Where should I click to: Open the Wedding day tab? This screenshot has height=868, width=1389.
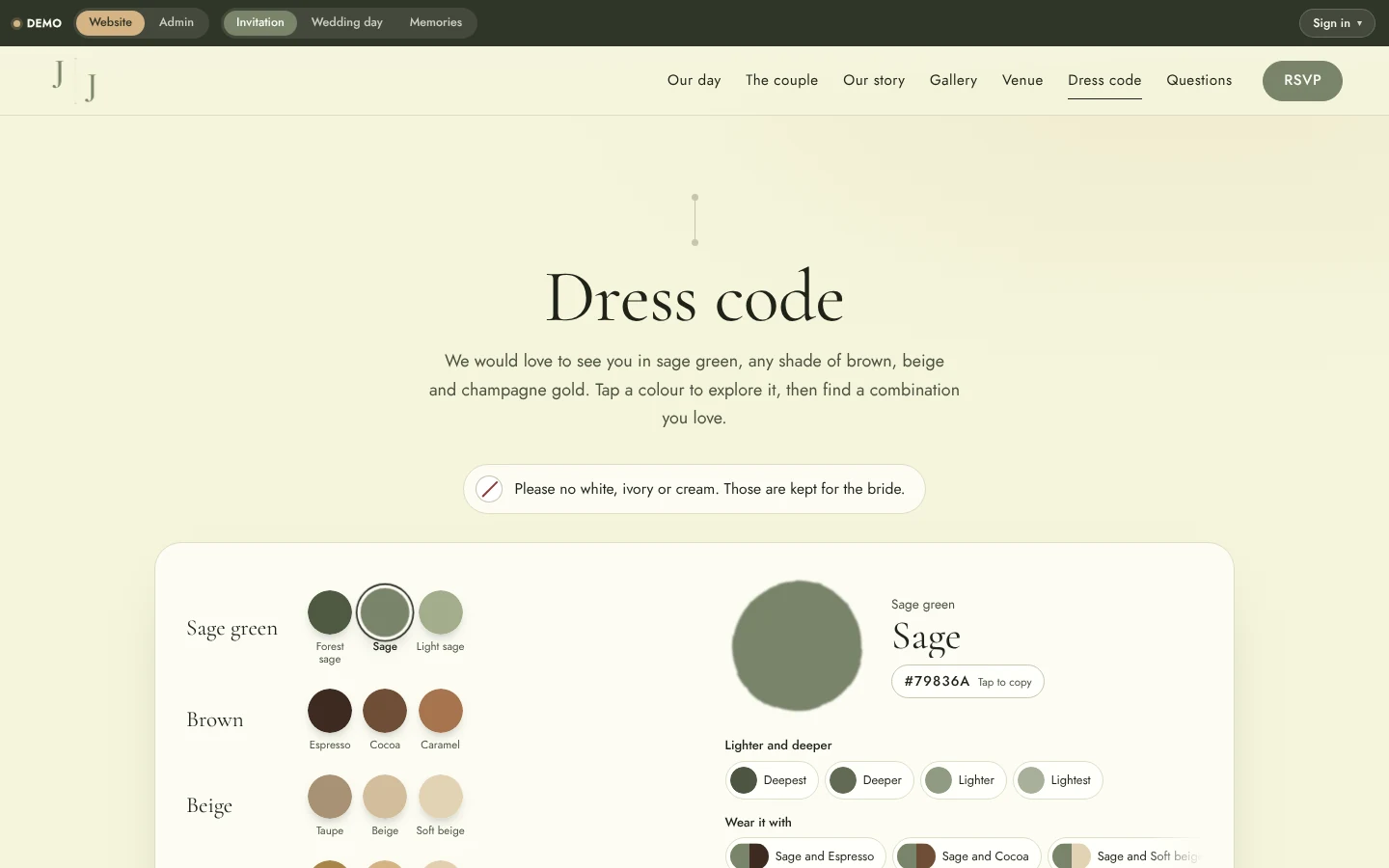coord(347,22)
